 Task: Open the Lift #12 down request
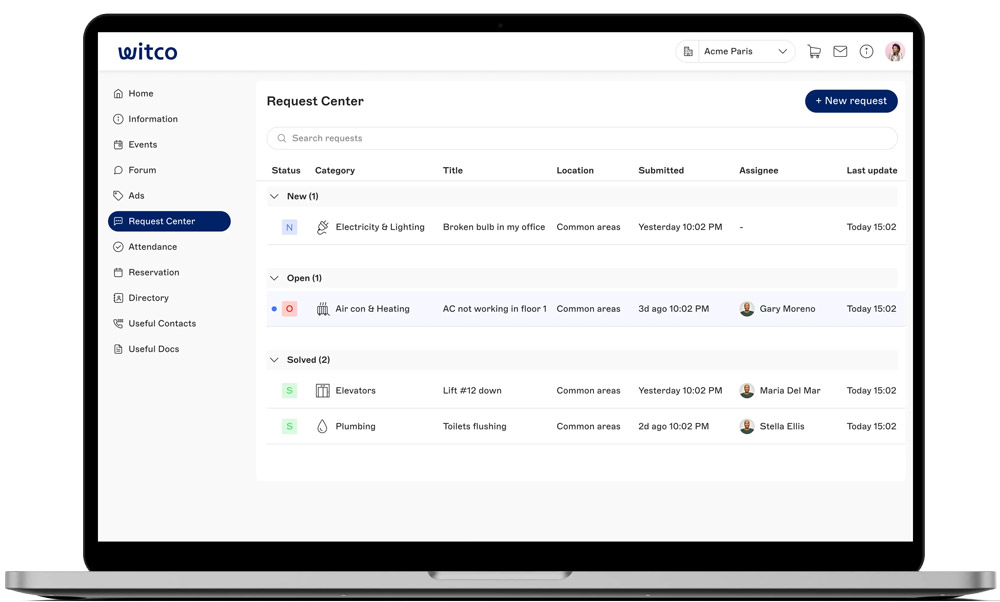[472, 391]
